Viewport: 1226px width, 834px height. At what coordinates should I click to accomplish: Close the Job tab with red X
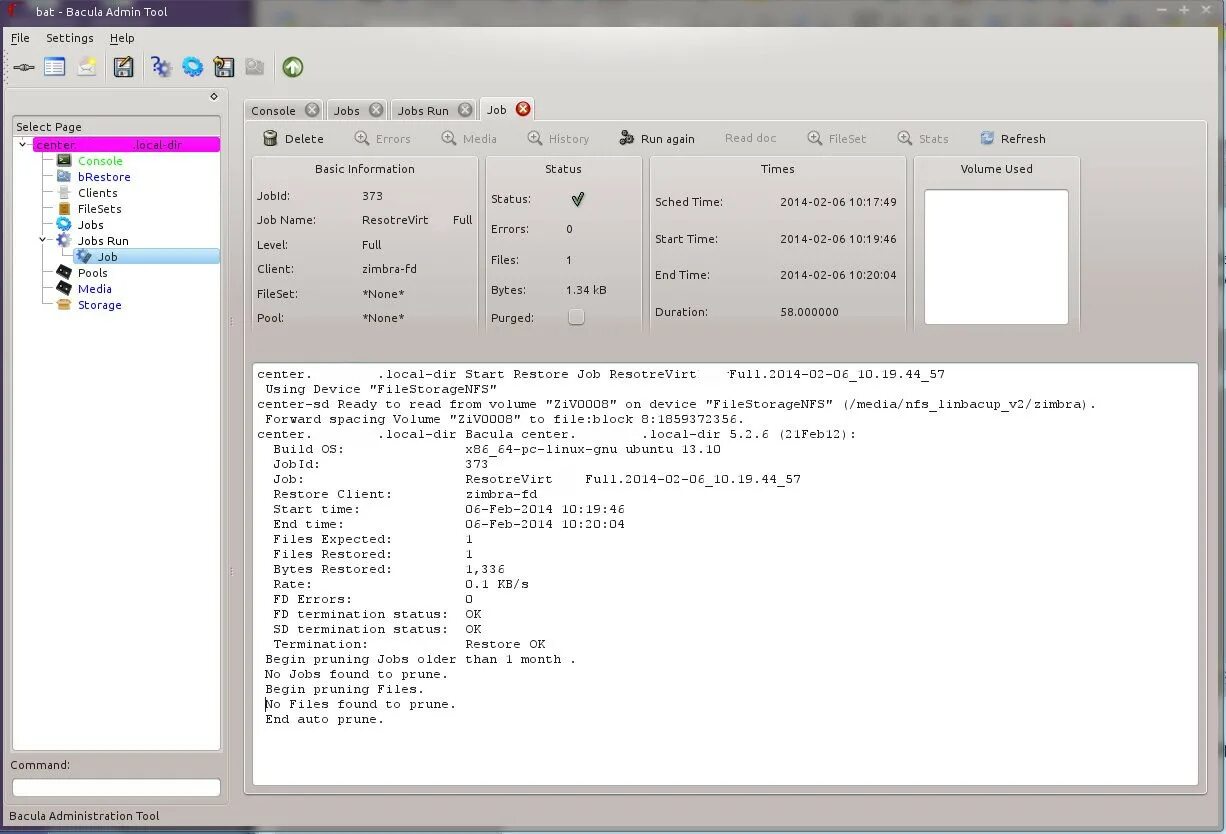pyautogui.click(x=523, y=109)
